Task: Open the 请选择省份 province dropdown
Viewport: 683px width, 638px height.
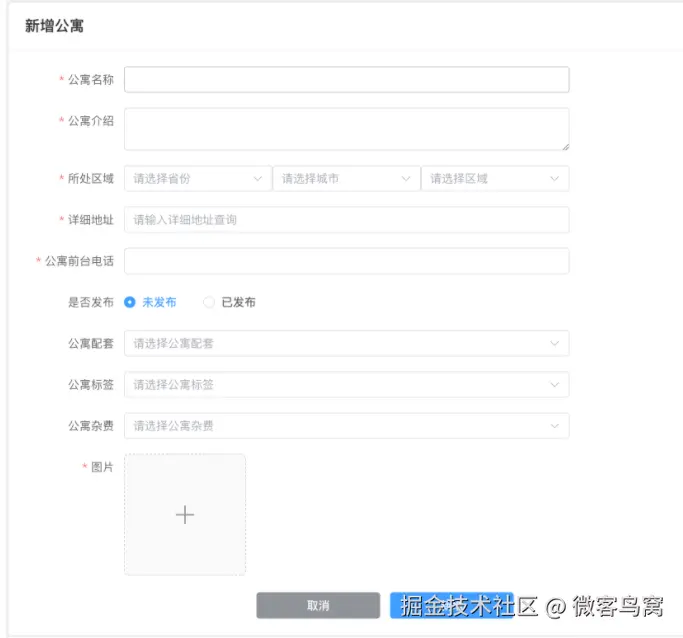Action: [198, 179]
